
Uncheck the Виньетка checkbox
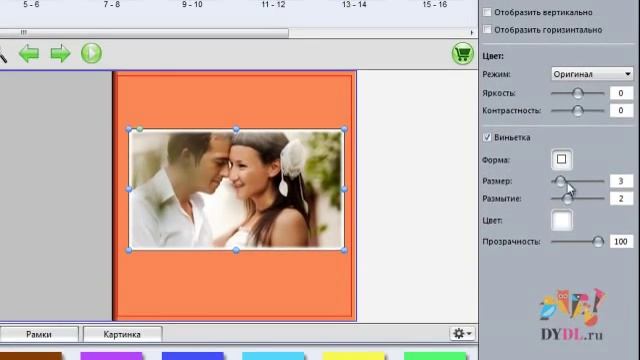point(487,137)
